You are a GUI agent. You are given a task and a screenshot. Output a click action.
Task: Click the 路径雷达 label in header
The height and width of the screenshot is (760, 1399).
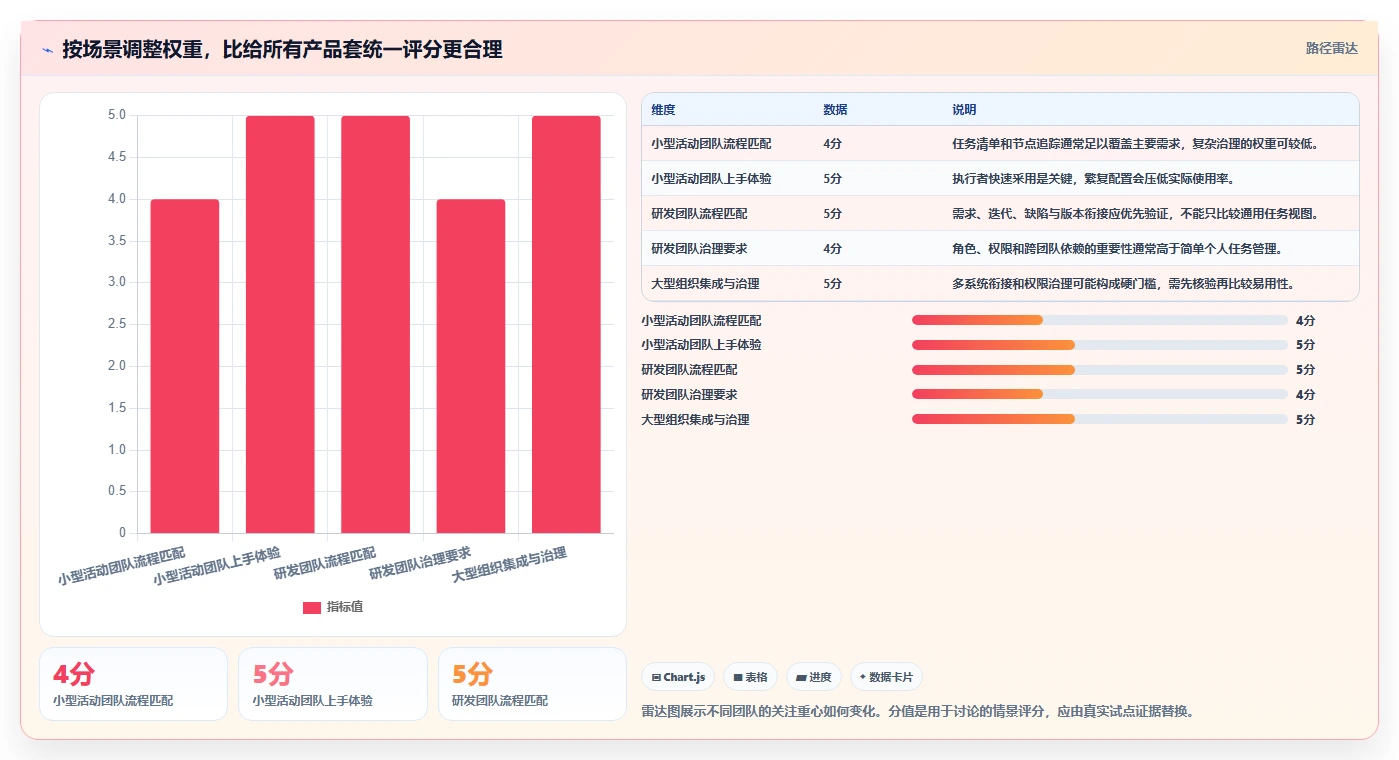click(x=1331, y=48)
